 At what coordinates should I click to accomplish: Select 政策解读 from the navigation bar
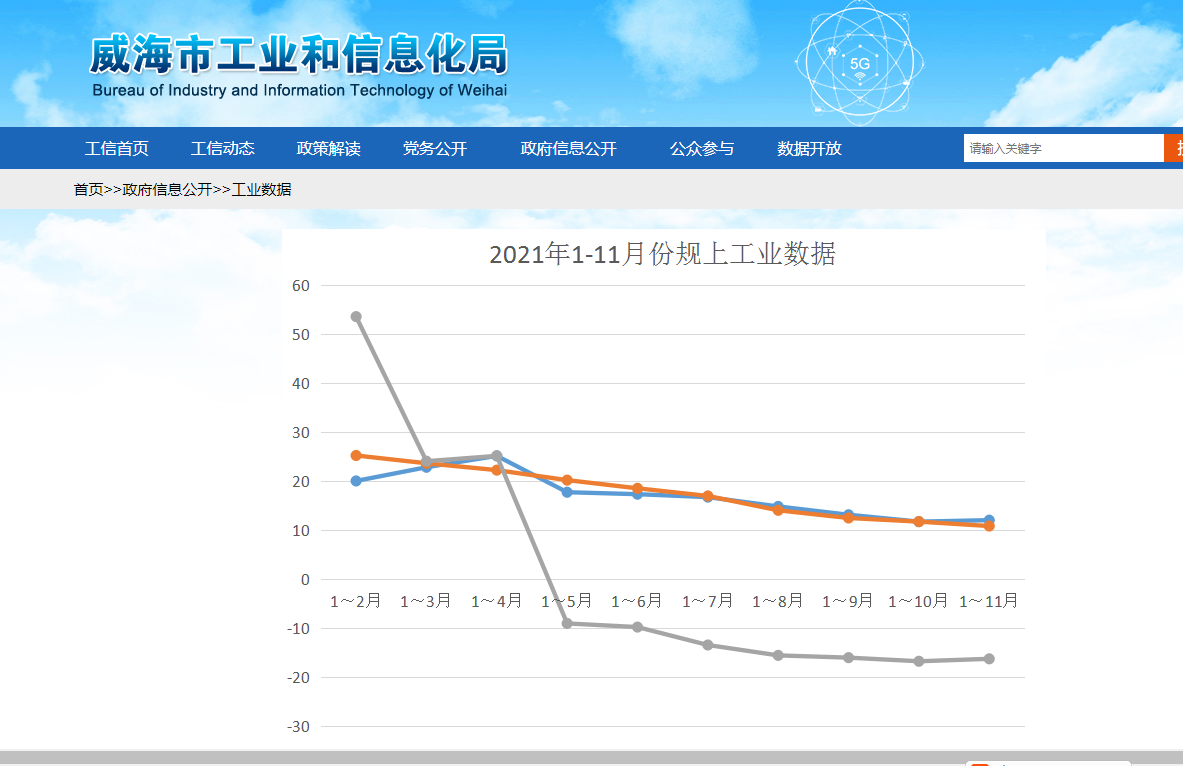coord(329,148)
